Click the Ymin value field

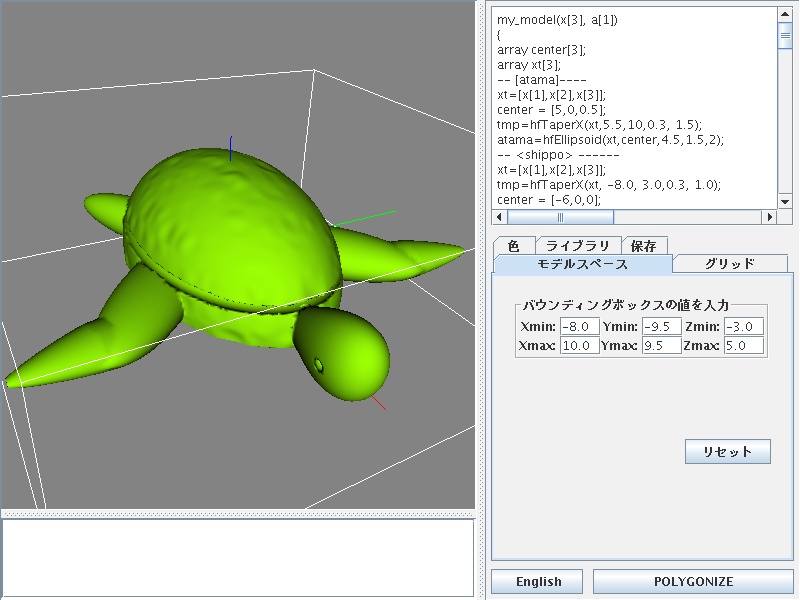click(662, 327)
